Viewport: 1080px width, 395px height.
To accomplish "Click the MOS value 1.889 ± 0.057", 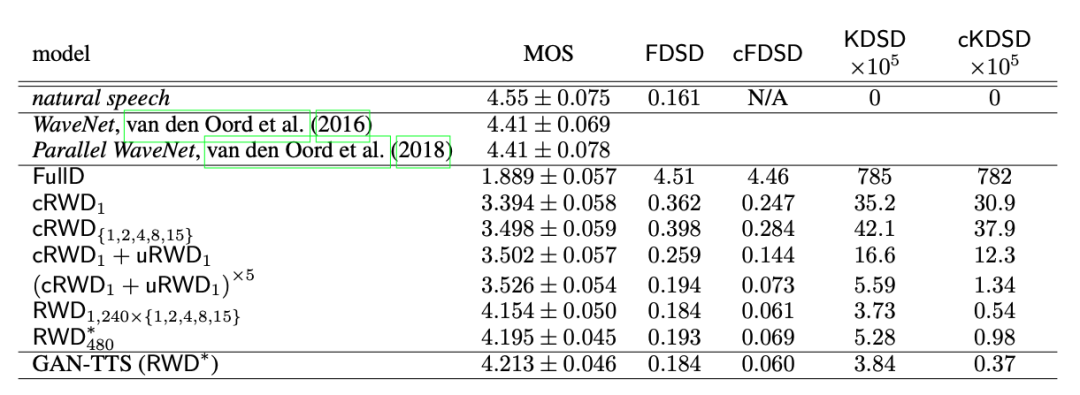I will (548, 177).
